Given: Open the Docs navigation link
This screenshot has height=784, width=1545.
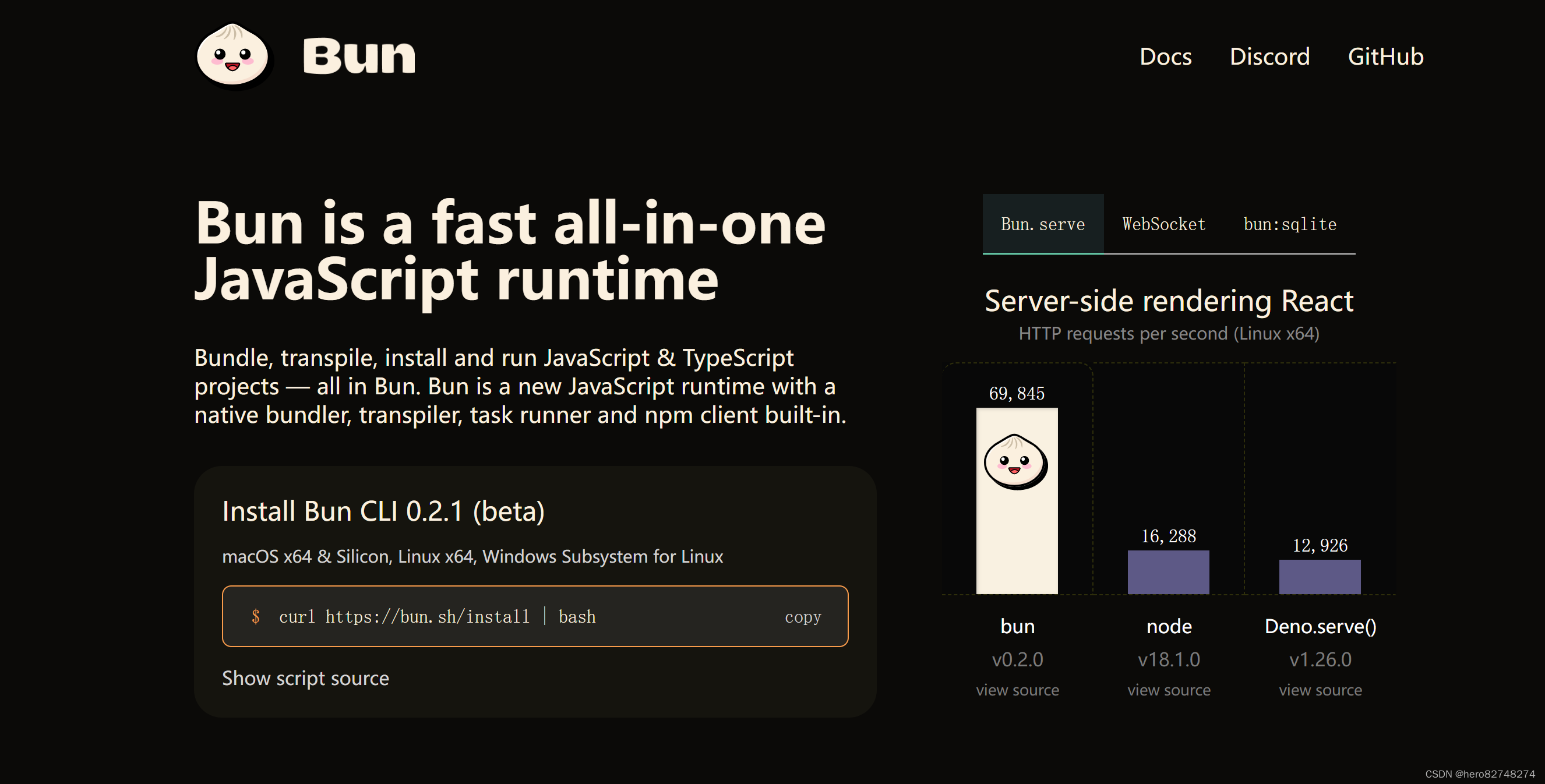Looking at the screenshot, I should point(1165,56).
